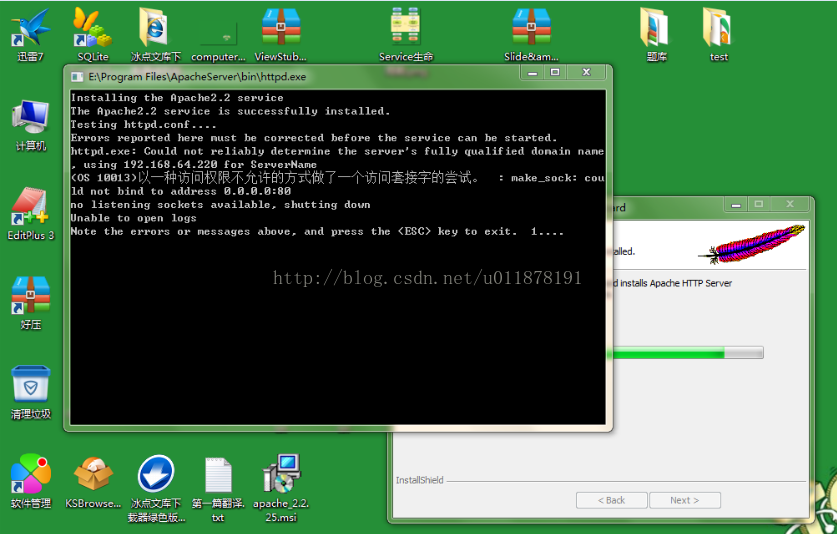Open the Slide&am... archive file
This screenshot has height=534, width=837.
point(531,34)
